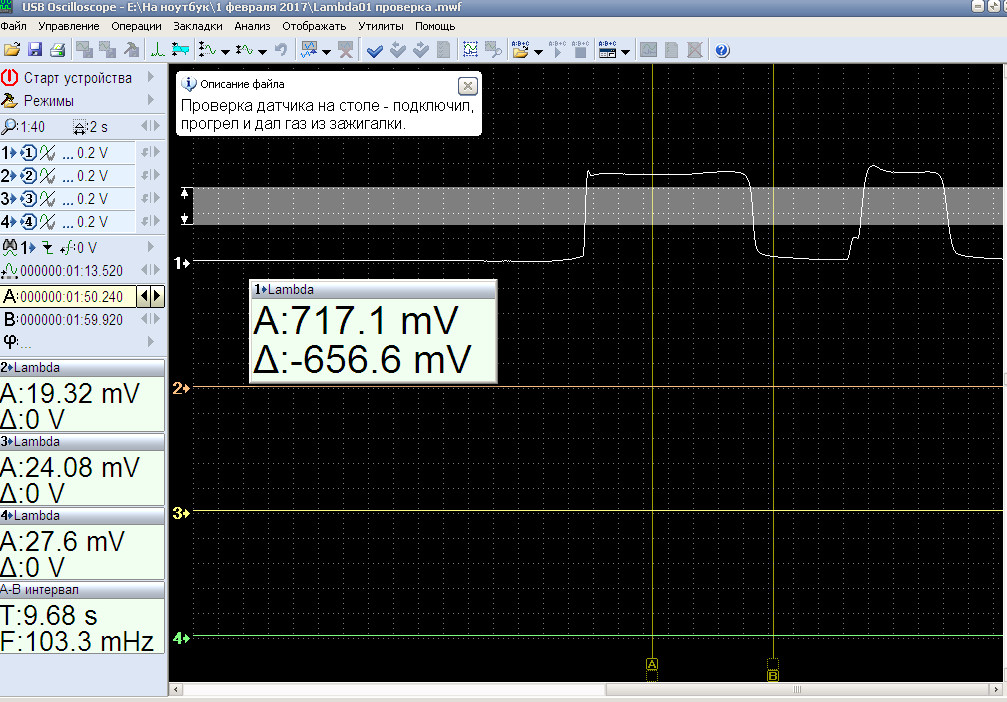Toggle channel 1 enable circle icon
The image size is (1007, 702).
28,153
